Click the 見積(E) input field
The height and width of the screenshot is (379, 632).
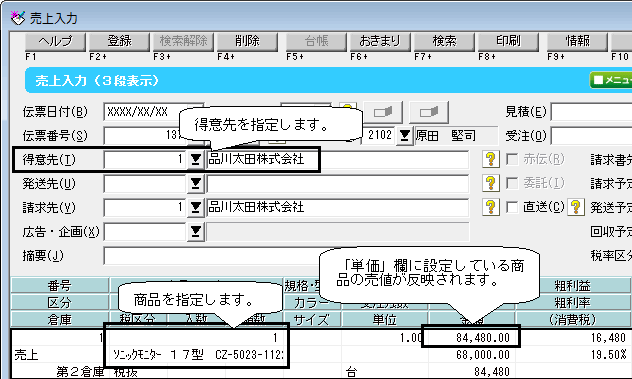coord(591,112)
